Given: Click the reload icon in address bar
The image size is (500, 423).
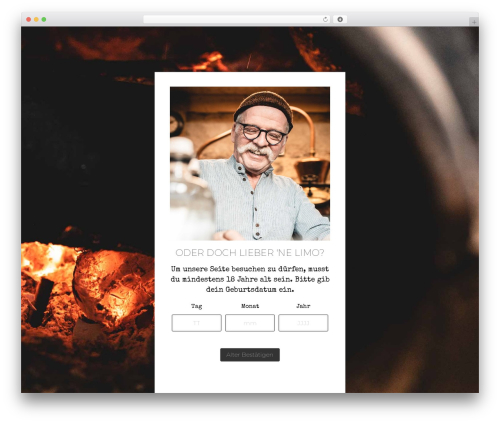Looking at the screenshot, I should pos(325,19).
